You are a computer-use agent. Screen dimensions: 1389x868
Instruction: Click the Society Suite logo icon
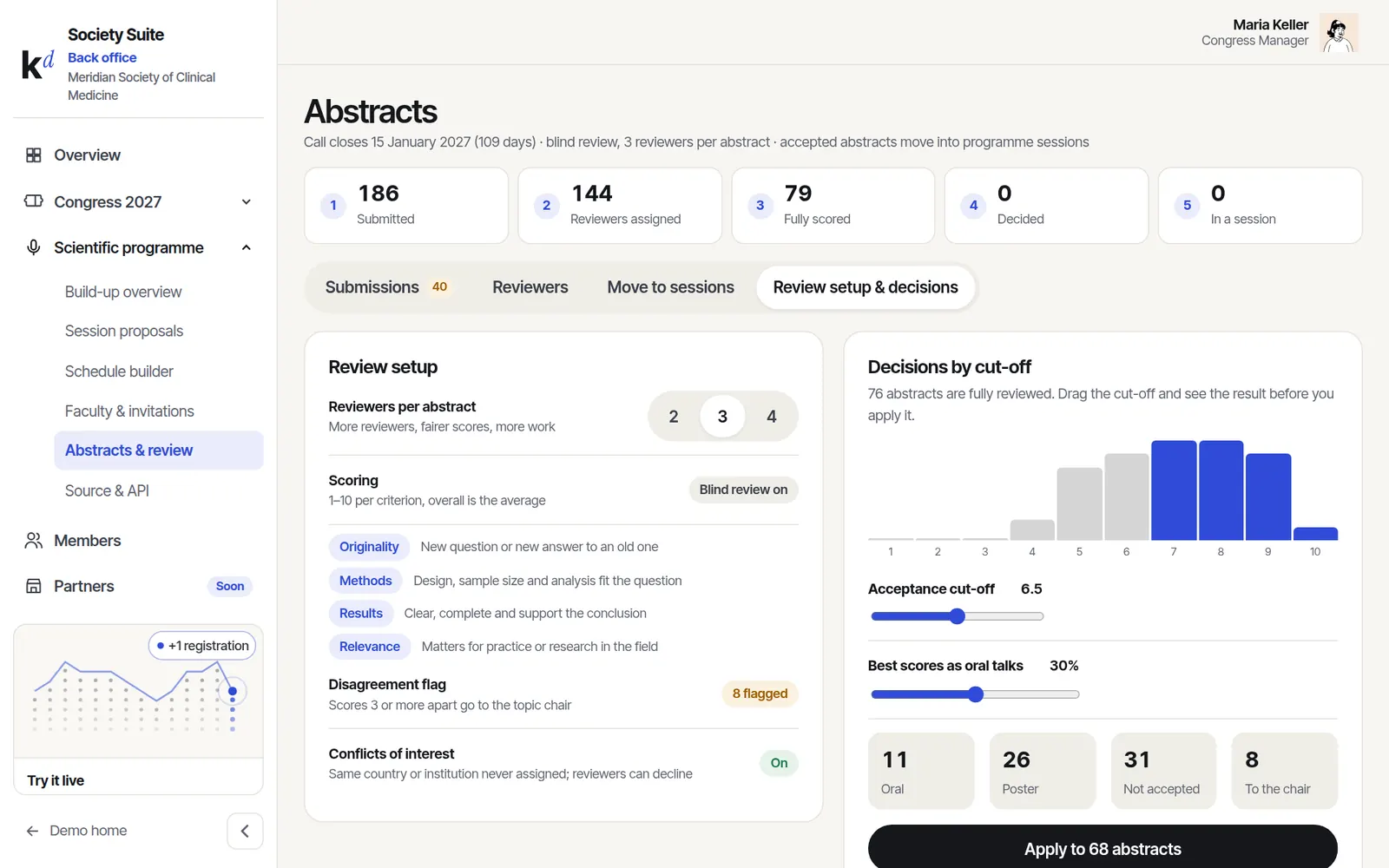click(x=37, y=64)
